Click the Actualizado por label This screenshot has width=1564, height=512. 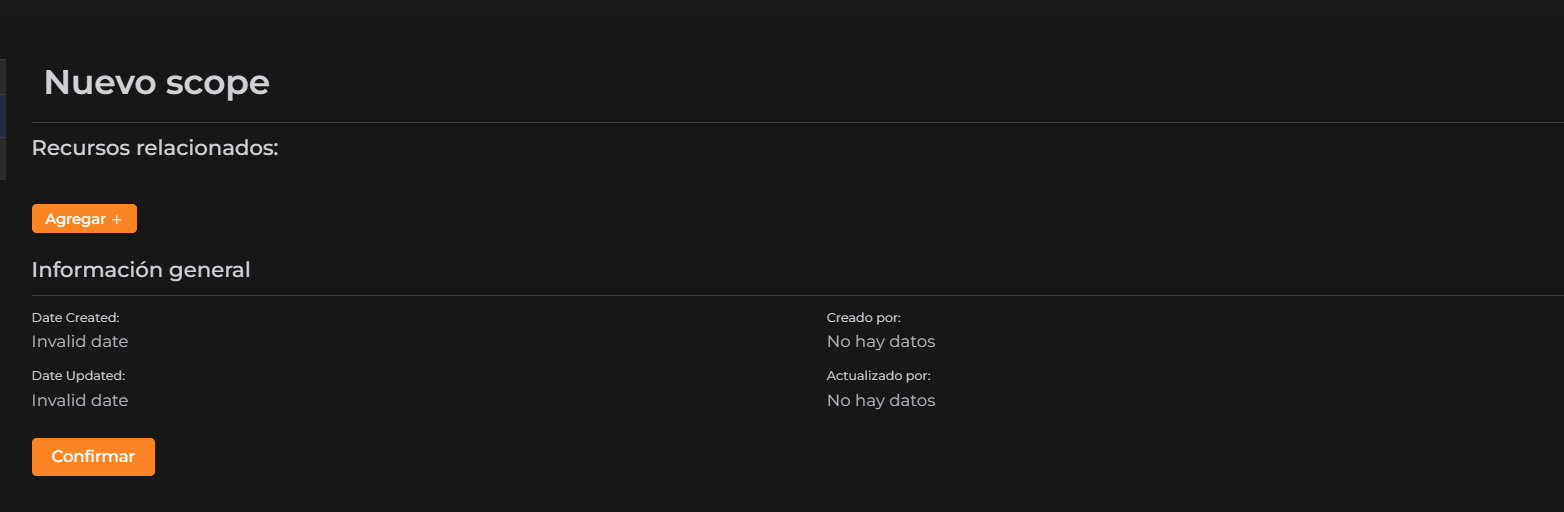point(878,376)
